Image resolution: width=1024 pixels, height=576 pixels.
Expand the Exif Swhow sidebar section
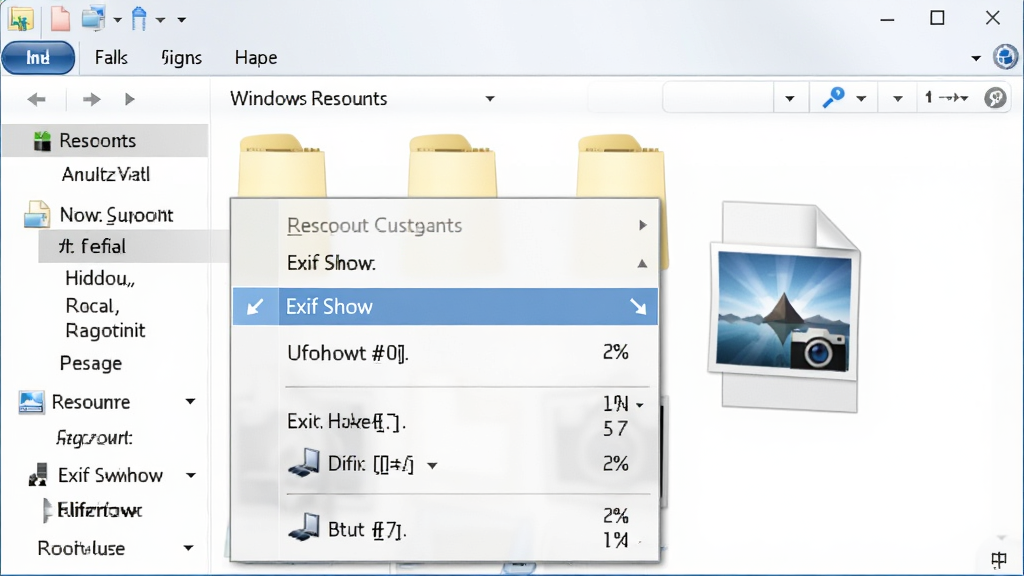click(x=191, y=475)
